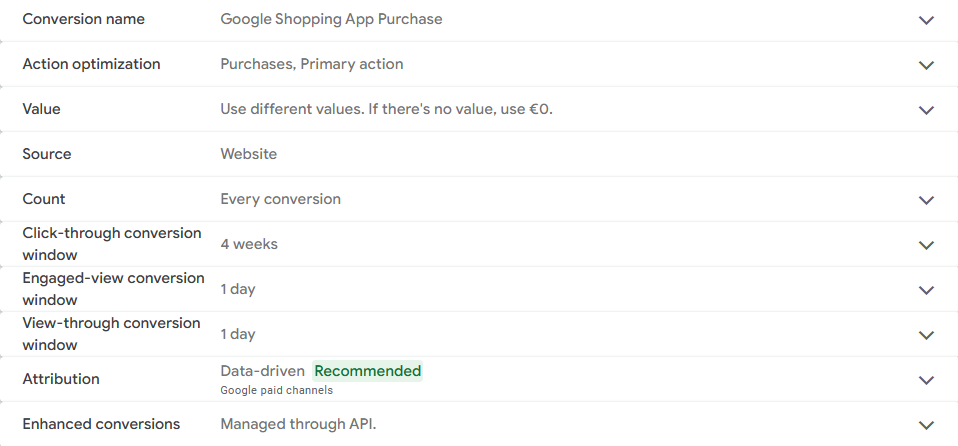Viewport: 958px width, 446px height.
Task: Click the green Recommended badge
Action: point(367,371)
